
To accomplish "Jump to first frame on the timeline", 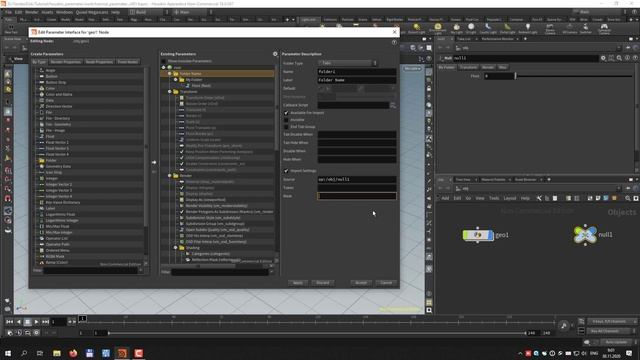I will tap(9, 322).
